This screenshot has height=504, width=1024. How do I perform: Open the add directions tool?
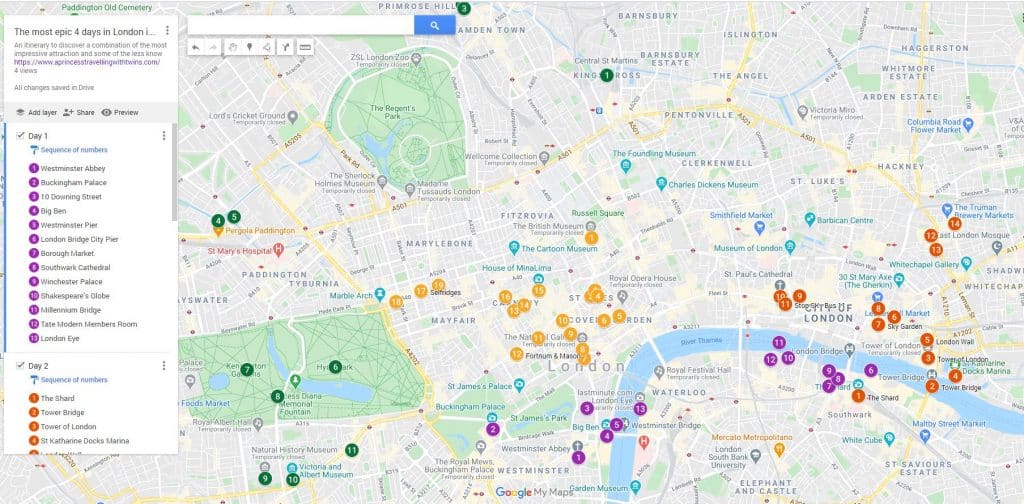(285, 47)
